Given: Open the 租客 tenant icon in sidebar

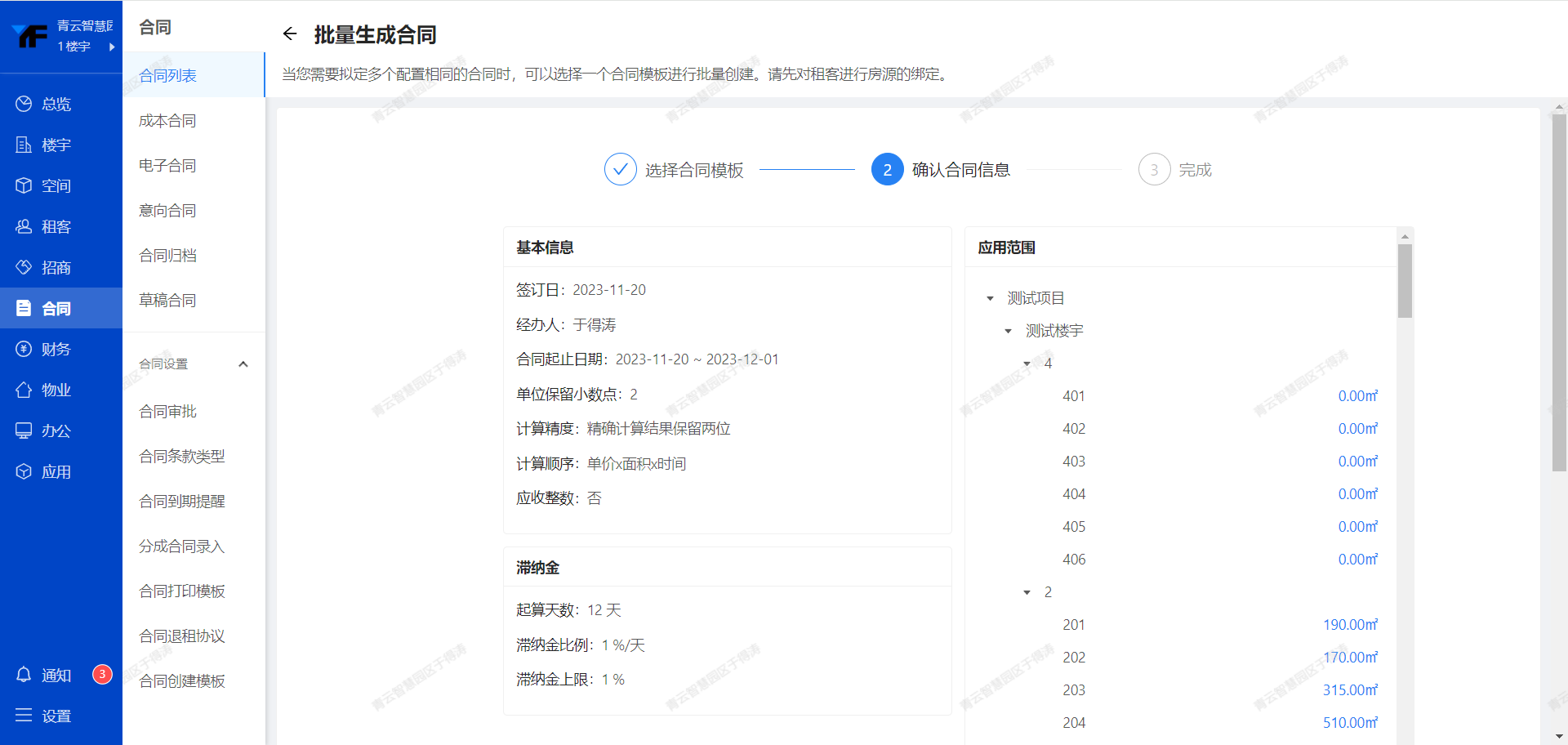Looking at the screenshot, I should point(24,226).
